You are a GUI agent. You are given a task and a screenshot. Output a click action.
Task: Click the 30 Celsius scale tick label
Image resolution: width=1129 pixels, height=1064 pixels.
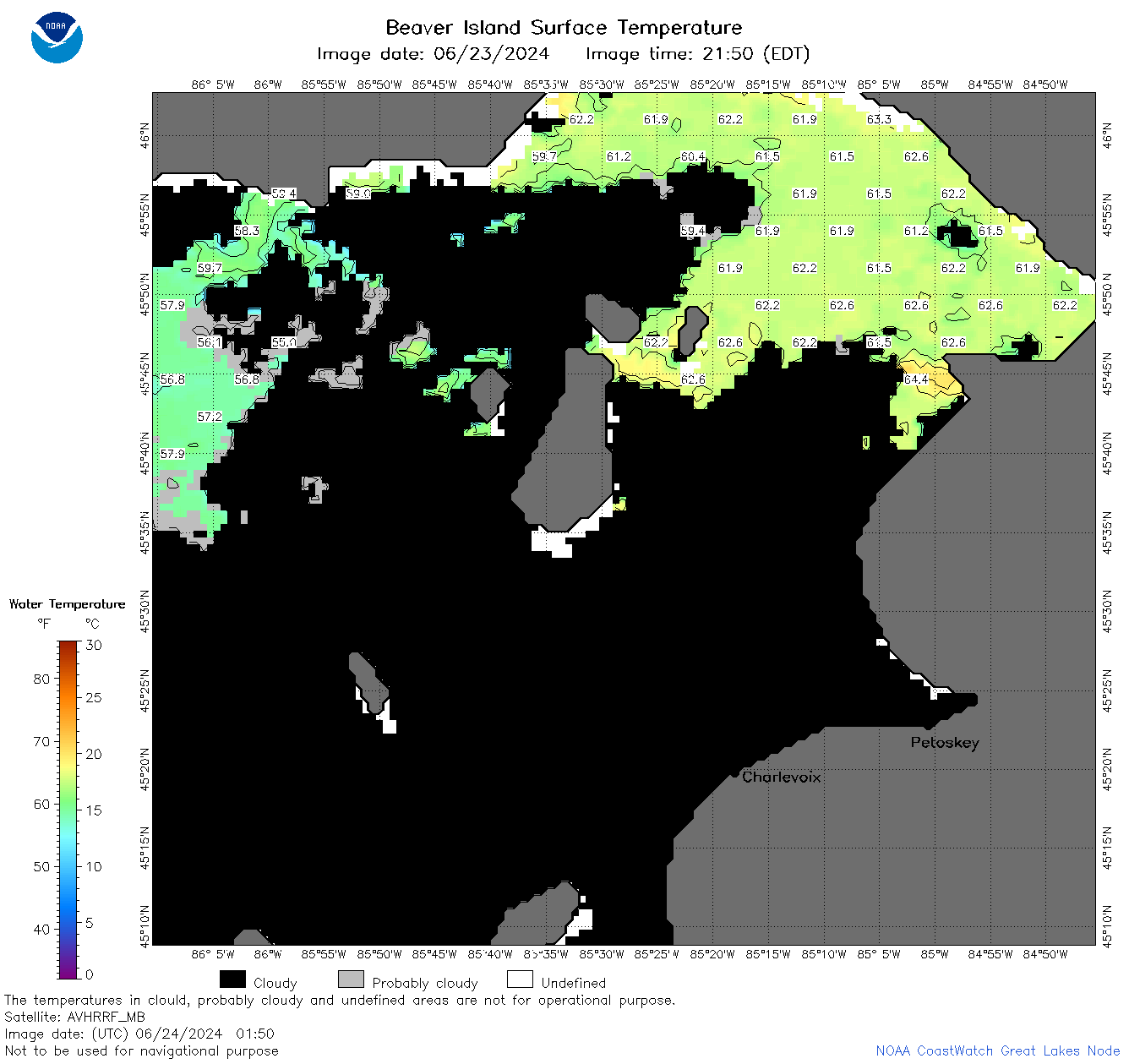tap(94, 645)
